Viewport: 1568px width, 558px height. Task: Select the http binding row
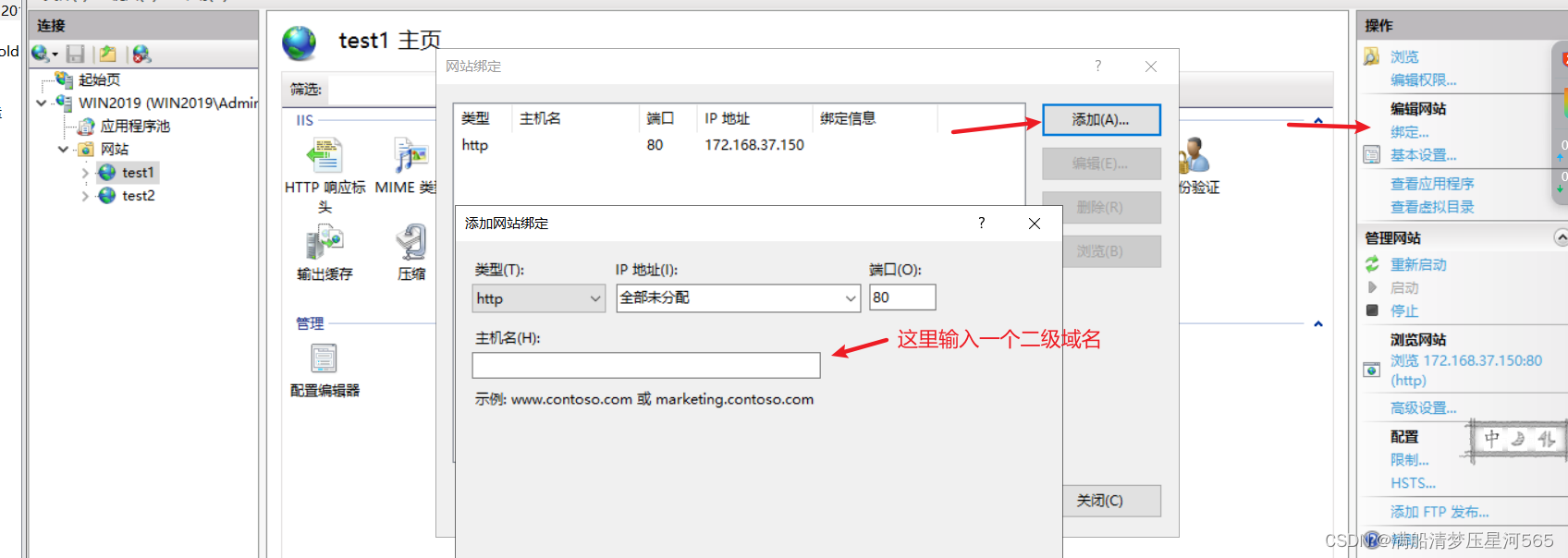740,145
